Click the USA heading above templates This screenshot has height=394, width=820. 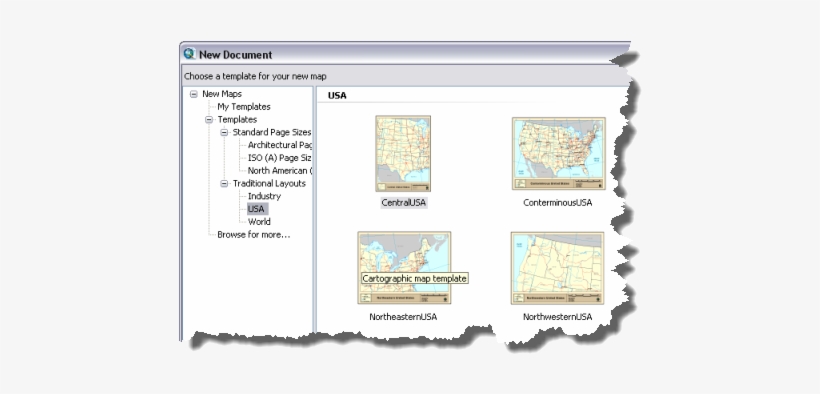(337, 95)
